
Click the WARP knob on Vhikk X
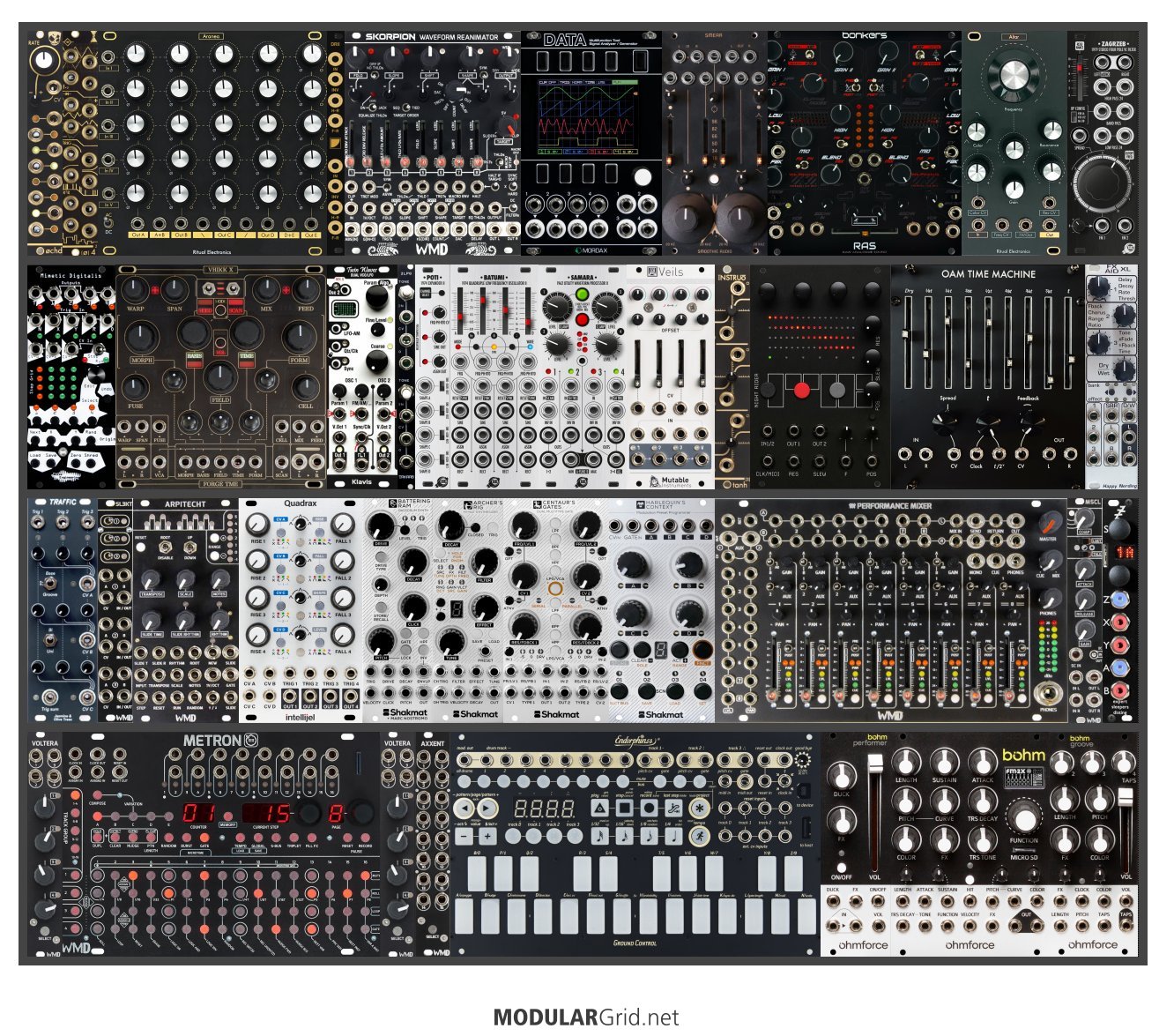[137, 289]
